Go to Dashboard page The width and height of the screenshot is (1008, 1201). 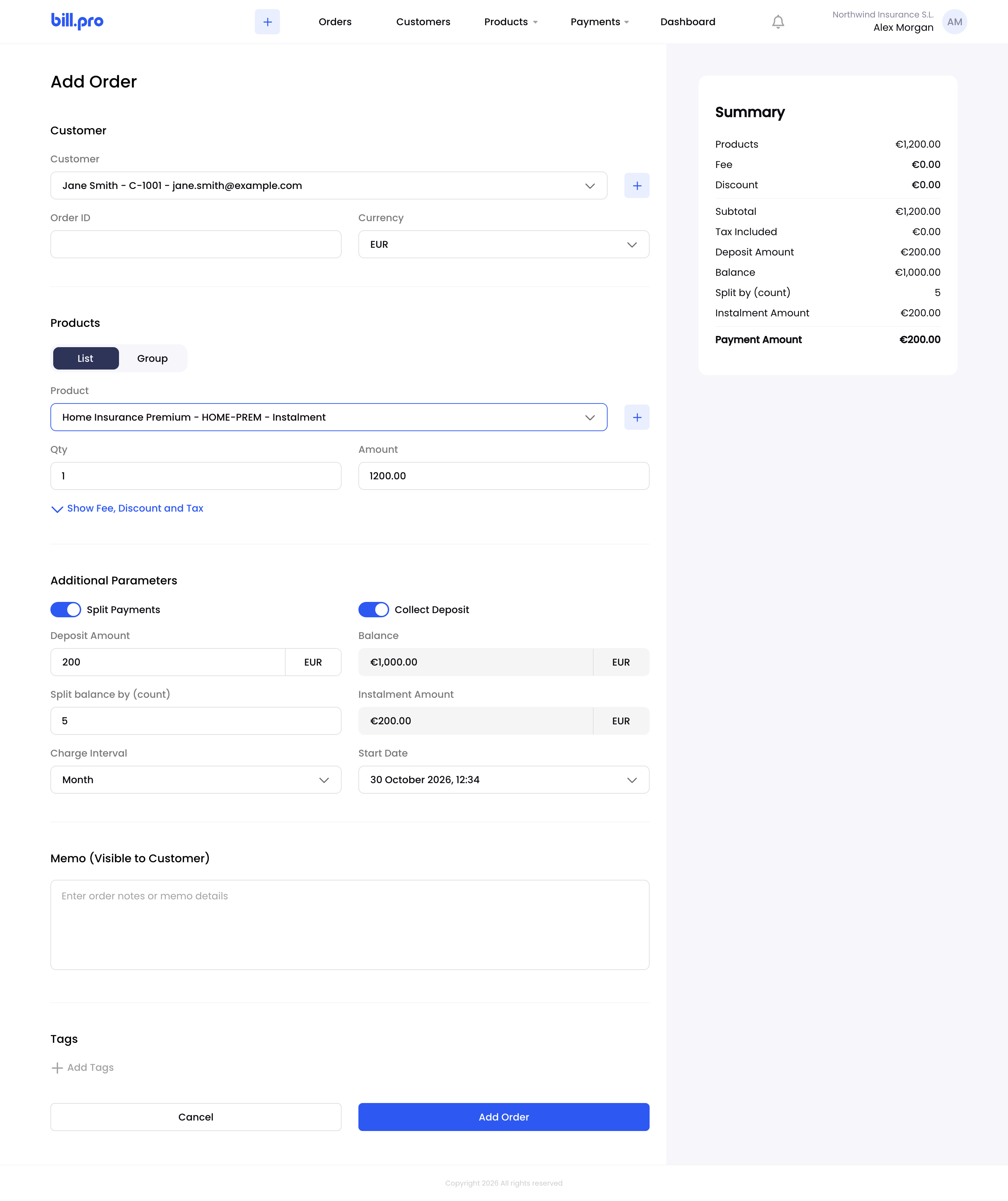688,22
